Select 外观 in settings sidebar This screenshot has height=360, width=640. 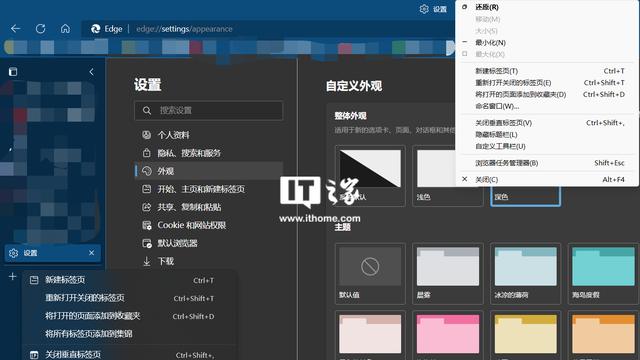pyautogui.click(x=209, y=171)
